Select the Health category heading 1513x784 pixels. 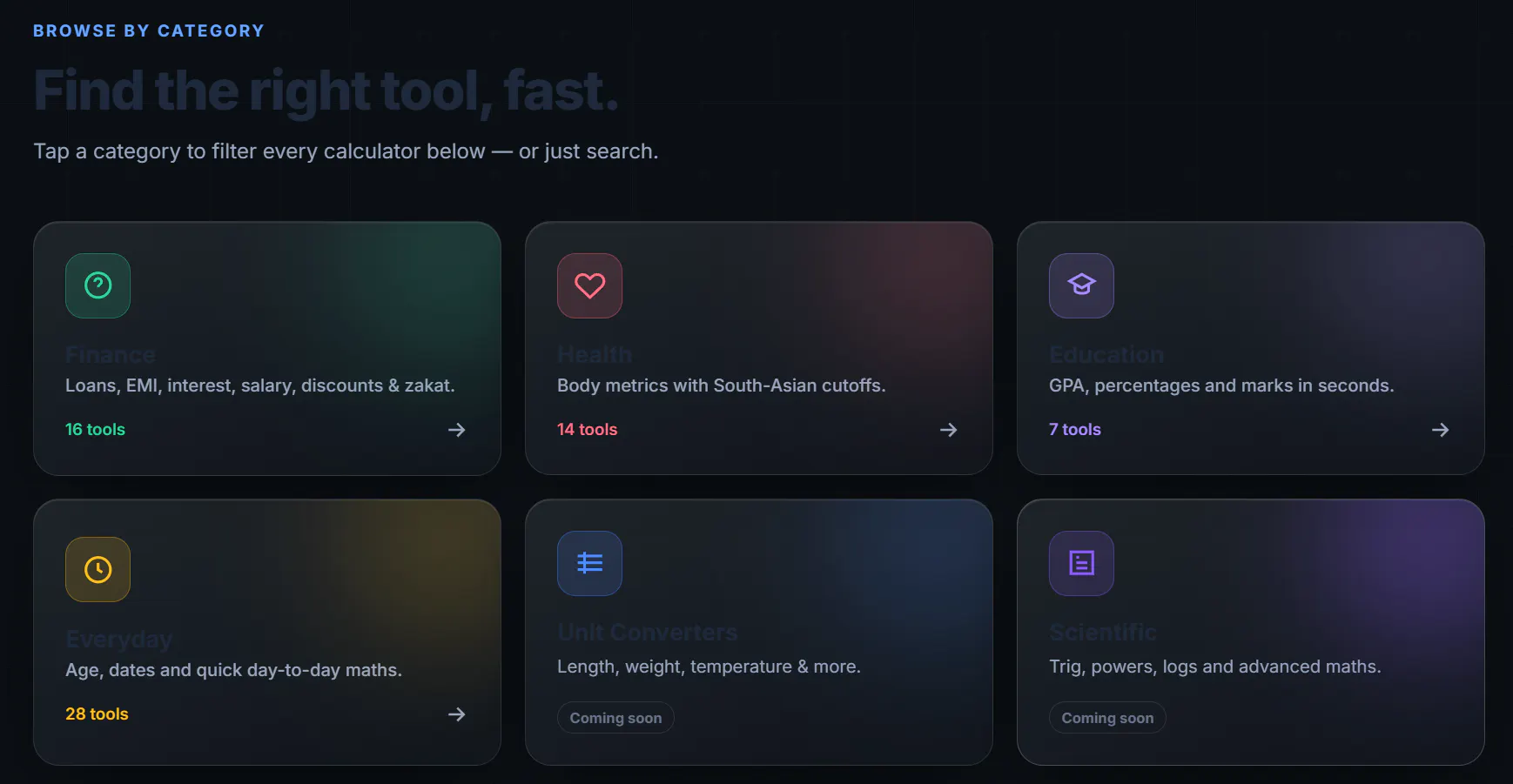595,355
